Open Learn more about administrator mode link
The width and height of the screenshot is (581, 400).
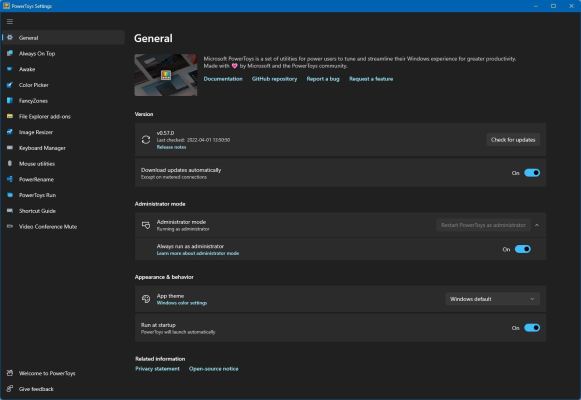coord(197,253)
